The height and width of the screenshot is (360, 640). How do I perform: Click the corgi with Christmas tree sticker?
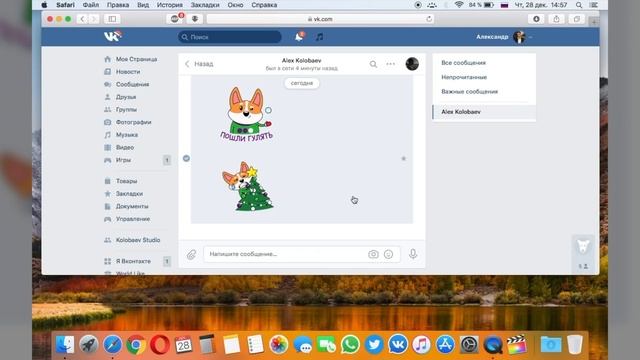pos(248,186)
